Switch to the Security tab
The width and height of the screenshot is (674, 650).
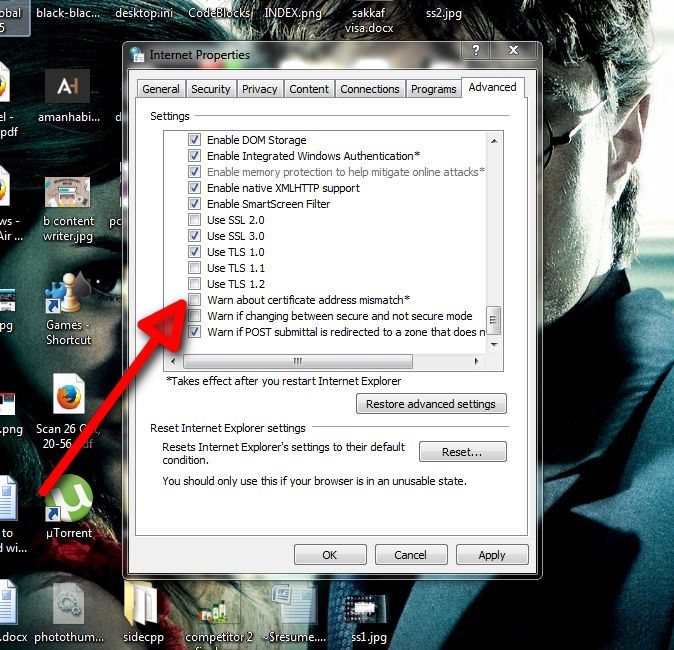click(211, 89)
